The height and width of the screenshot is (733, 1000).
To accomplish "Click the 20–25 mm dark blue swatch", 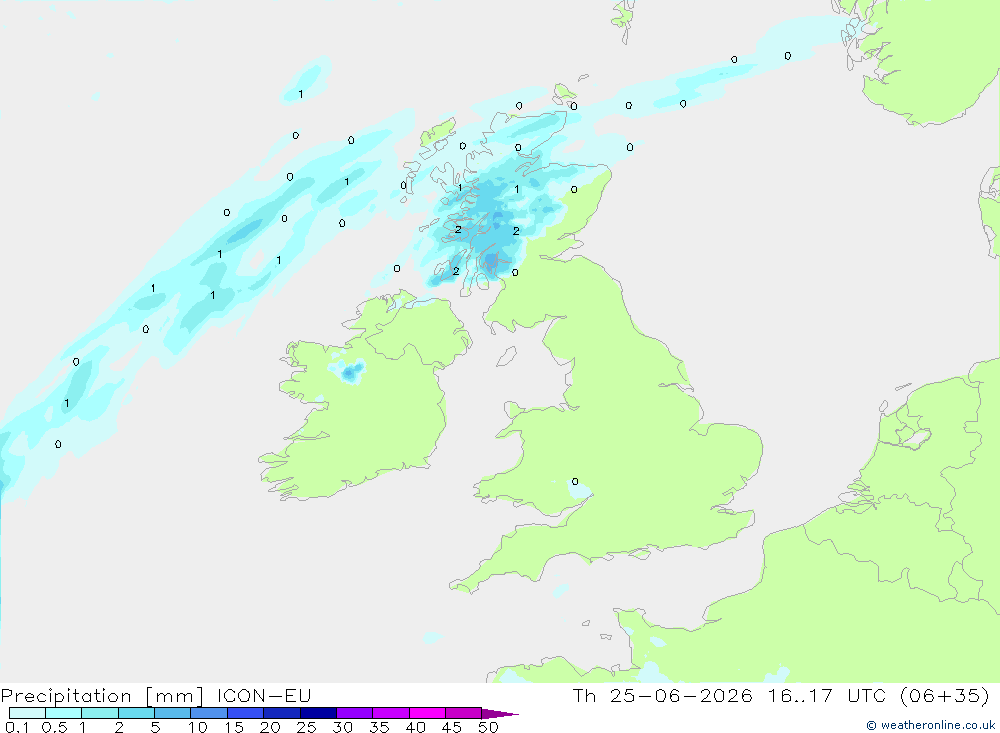I will pyautogui.click(x=282, y=713).
